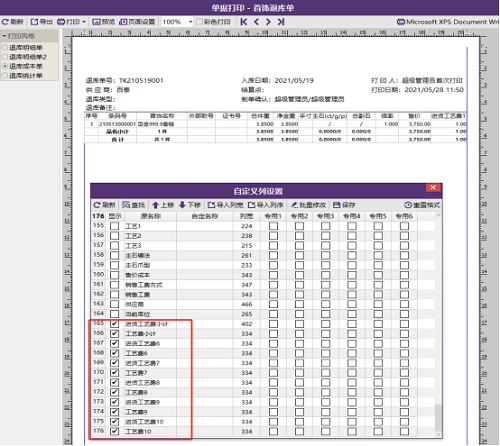Click the 列宽 column header
The height and width of the screenshot is (446, 500).
click(246, 216)
